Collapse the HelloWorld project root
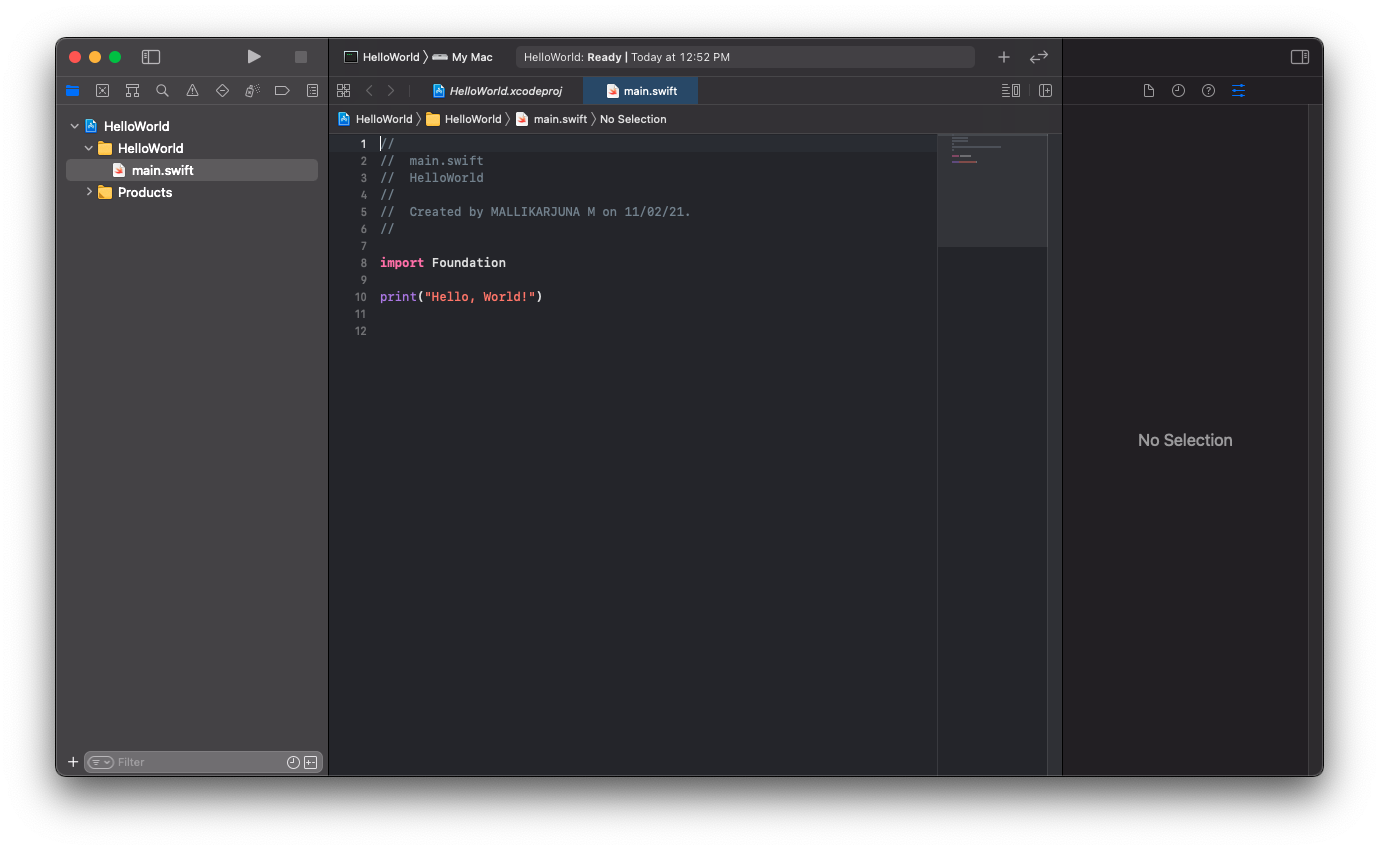1379x850 pixels. click(75, 126)
